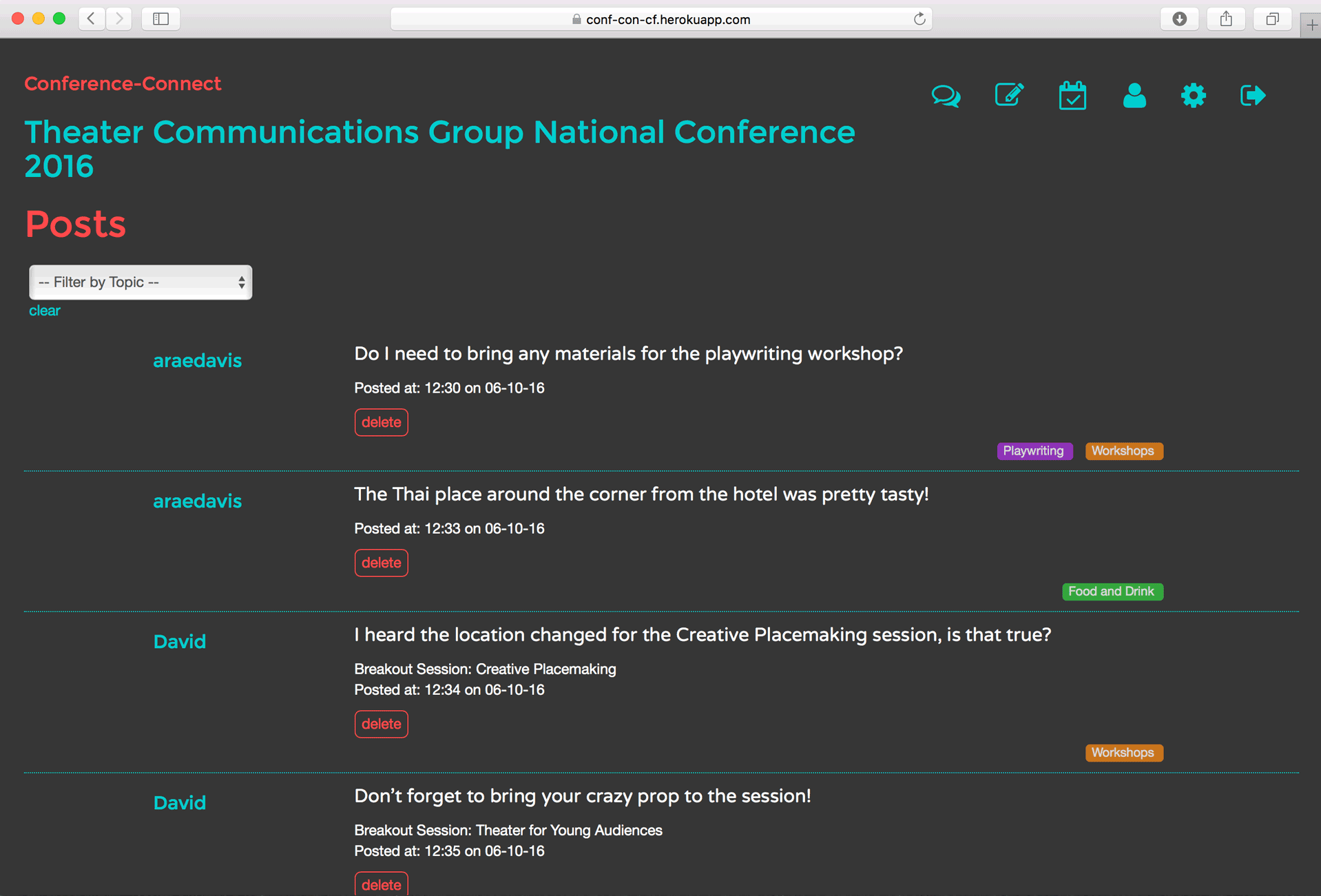Select David's username on the prop post
The image size is (1321, 896).
point(179,802)
